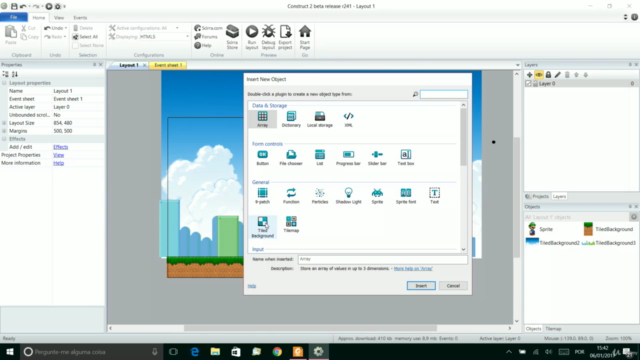The image size is (640, 360).
Task: Switch to the Events ribbon tab
Action: 80,18
